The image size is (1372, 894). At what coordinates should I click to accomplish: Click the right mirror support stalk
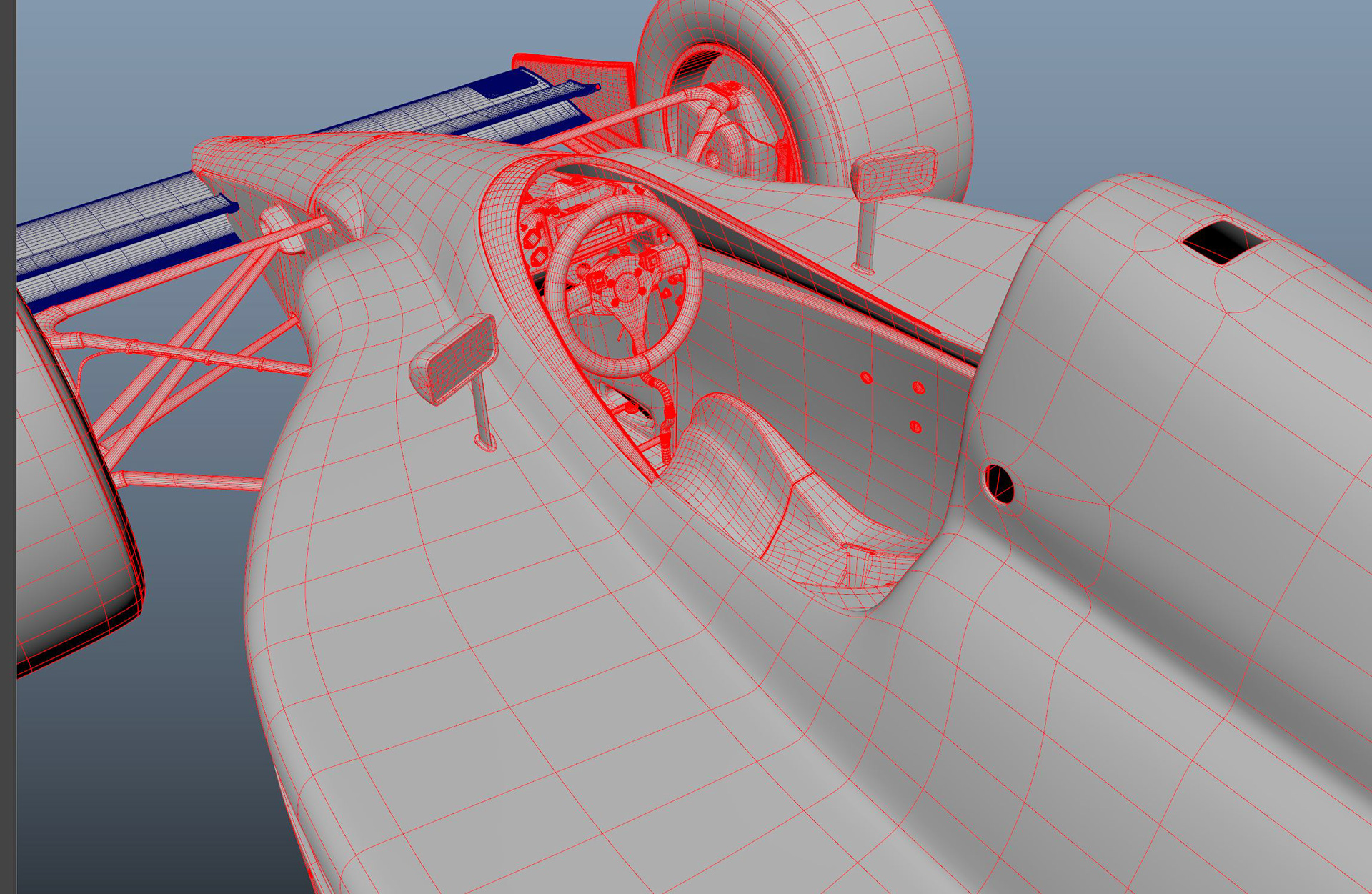865,232
